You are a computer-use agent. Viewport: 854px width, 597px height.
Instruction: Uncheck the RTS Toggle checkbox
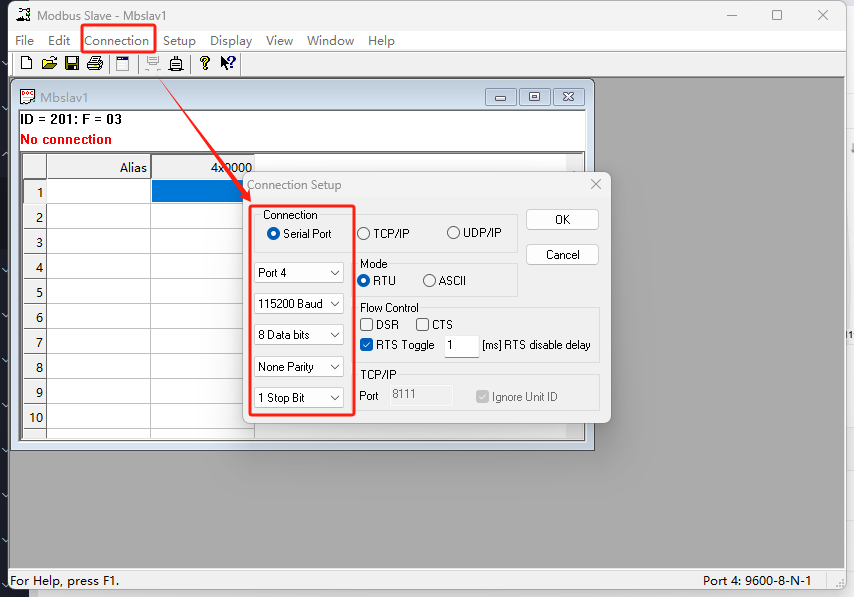(367, 345)
